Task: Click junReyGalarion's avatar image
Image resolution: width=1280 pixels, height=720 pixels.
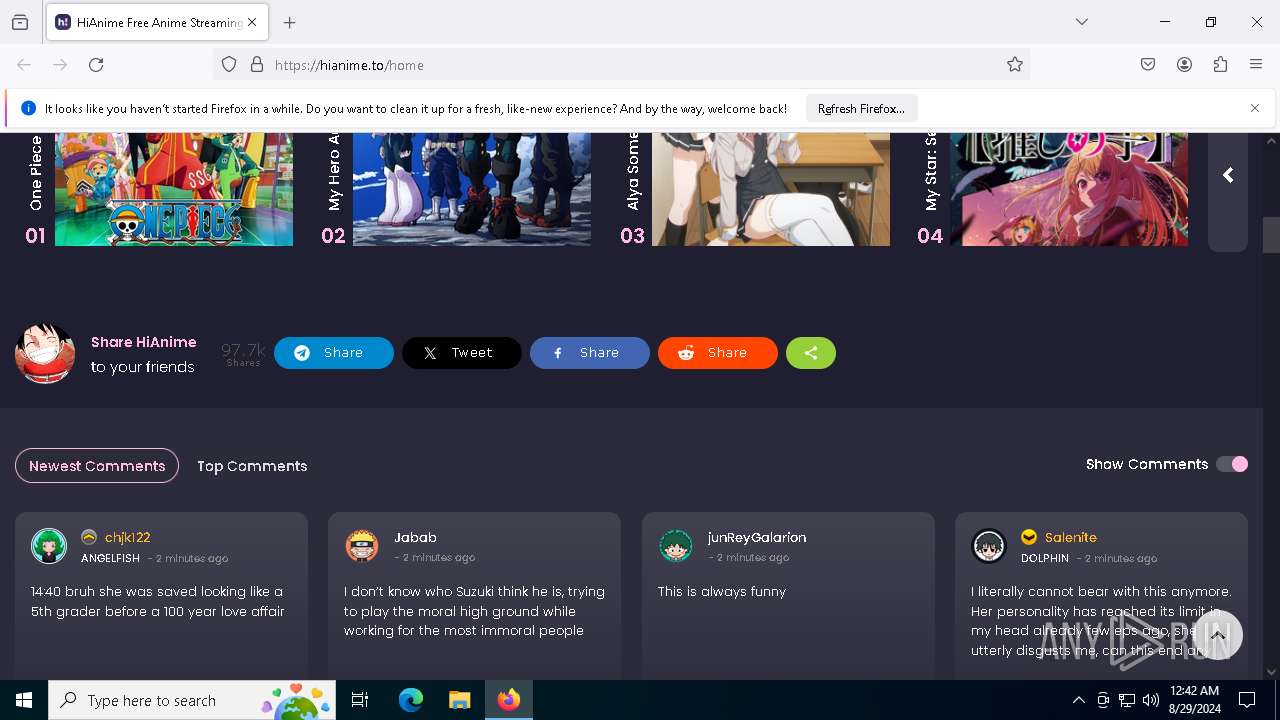Action: pos(676,546)
